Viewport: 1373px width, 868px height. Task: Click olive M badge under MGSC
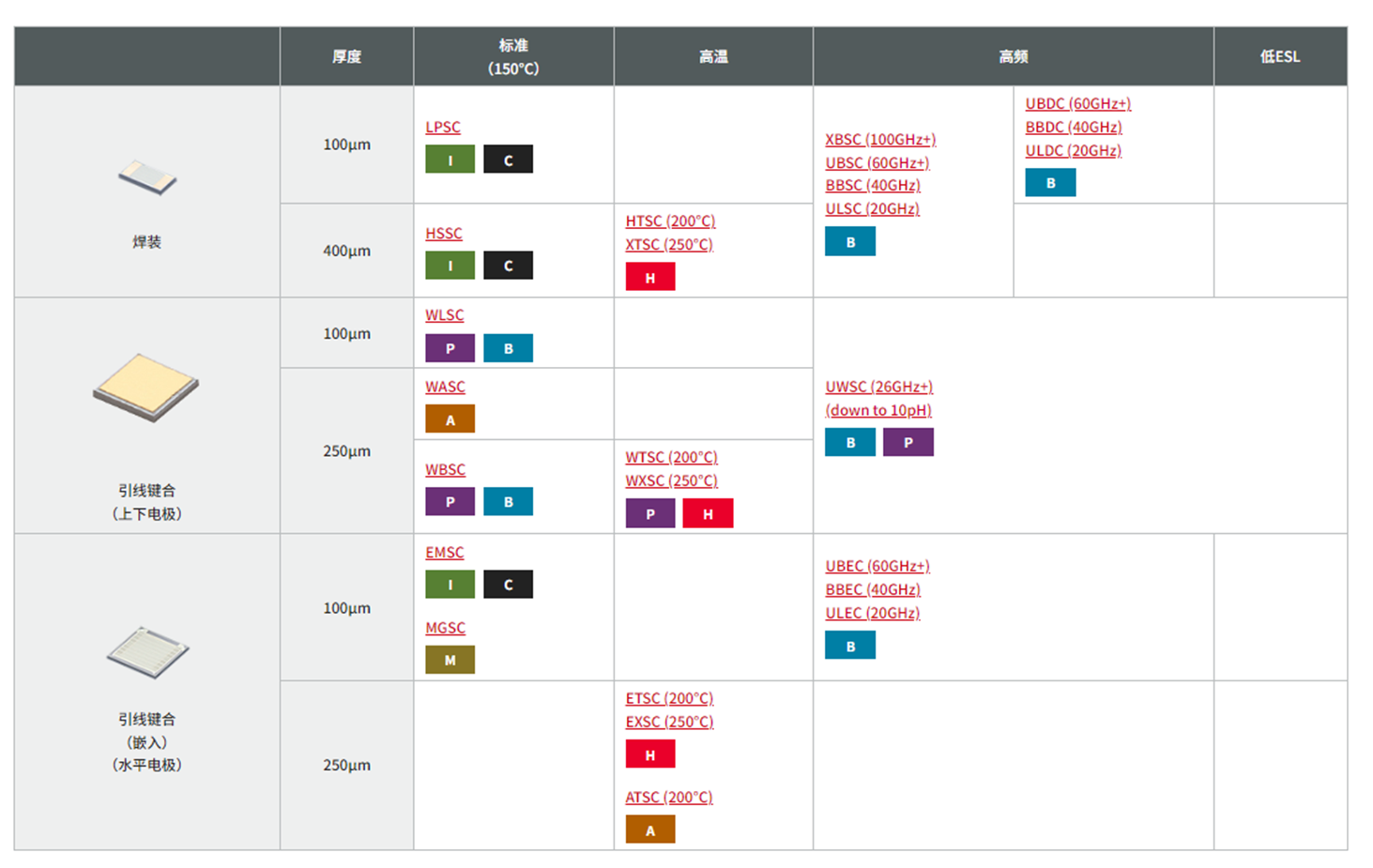[450, 660]
